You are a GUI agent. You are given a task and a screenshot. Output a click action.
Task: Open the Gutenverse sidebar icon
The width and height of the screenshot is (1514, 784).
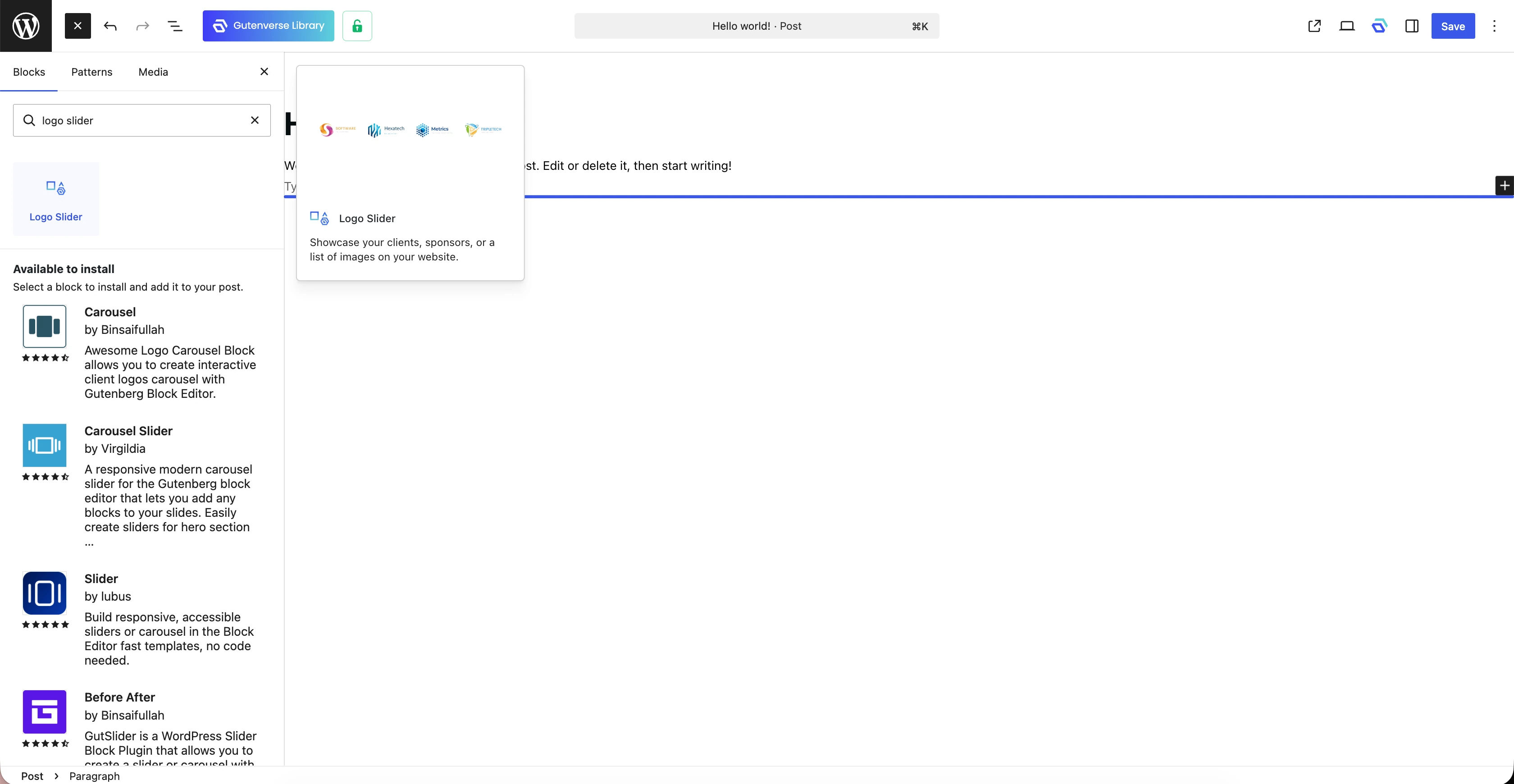(1379, 26)
